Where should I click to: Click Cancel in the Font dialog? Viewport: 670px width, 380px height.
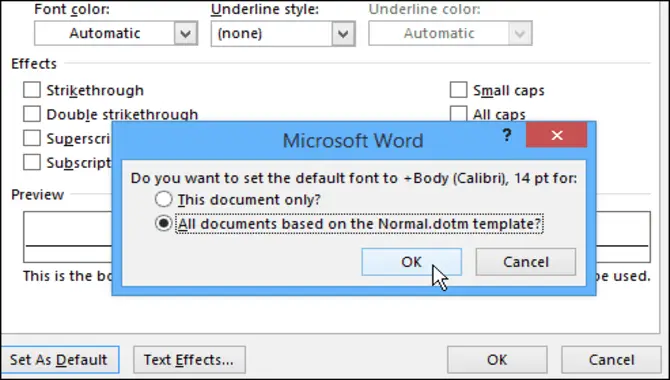point(611,359)
